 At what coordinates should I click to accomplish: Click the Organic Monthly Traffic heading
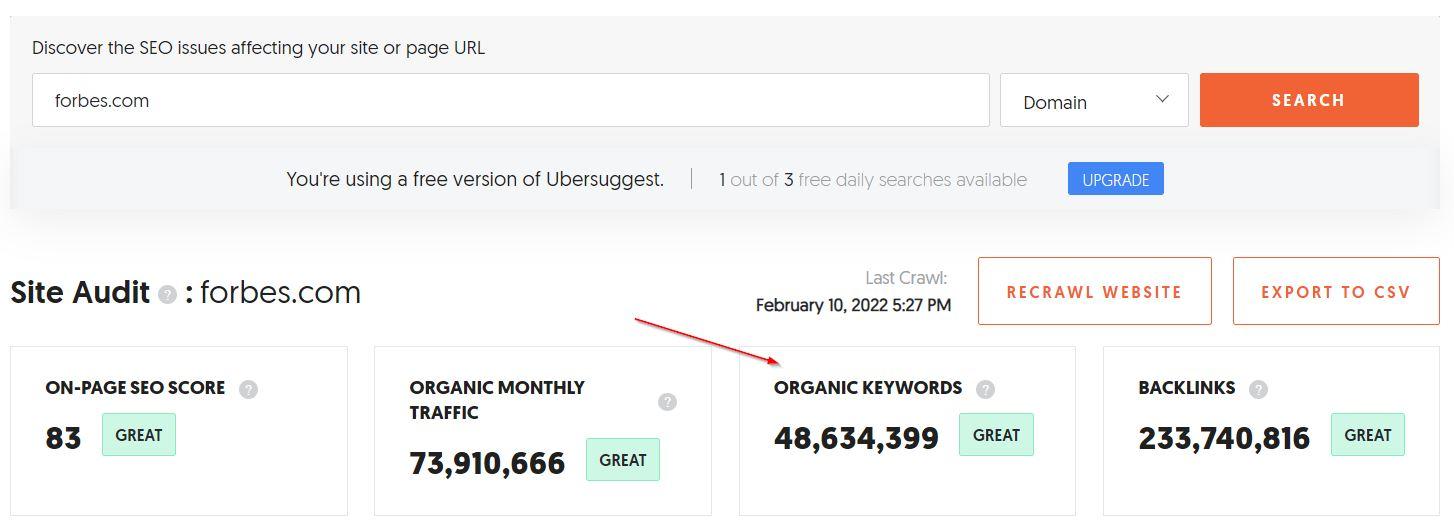497,400
